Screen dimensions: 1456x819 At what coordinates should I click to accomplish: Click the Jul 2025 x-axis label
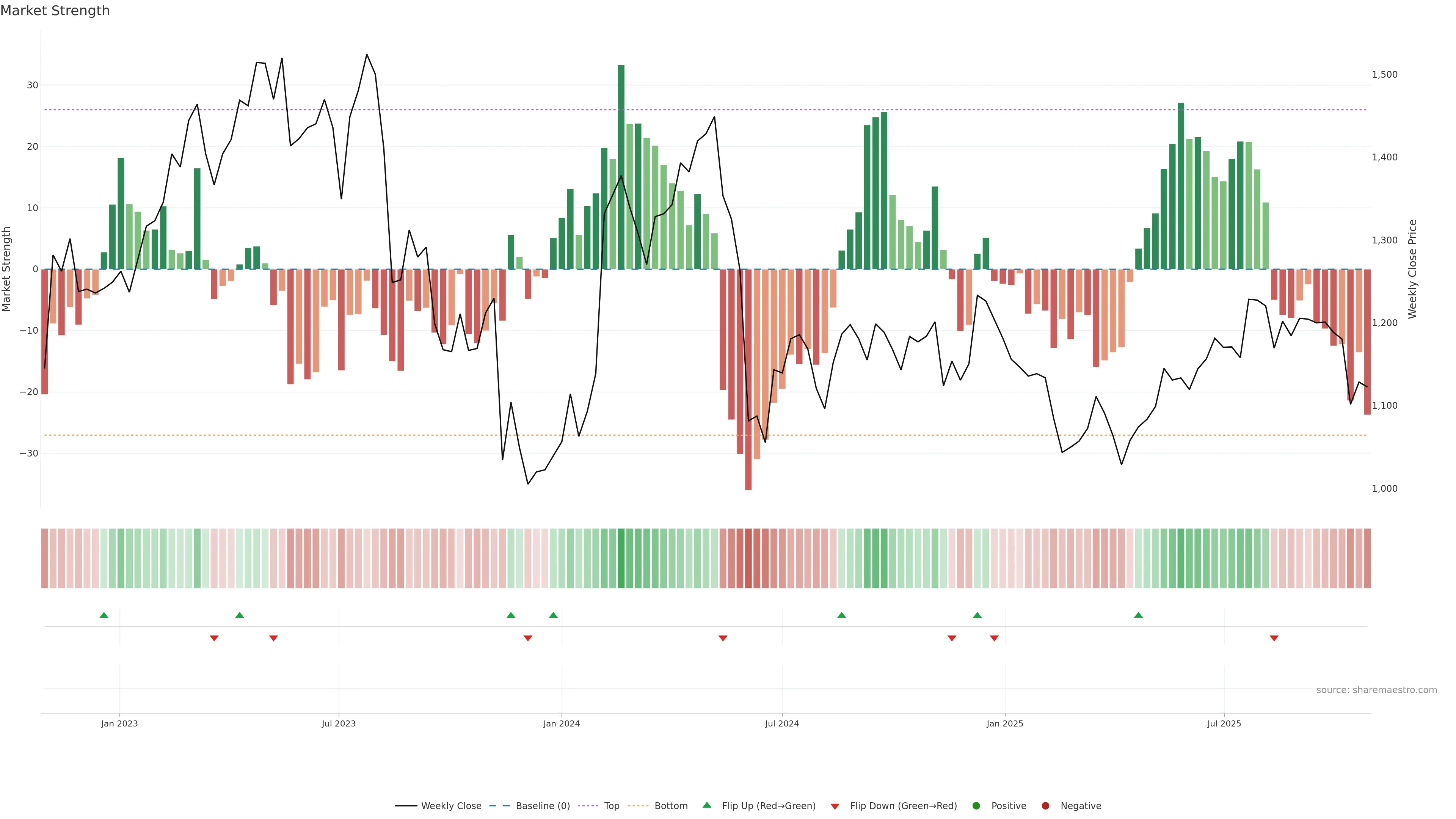(1224, 723)
